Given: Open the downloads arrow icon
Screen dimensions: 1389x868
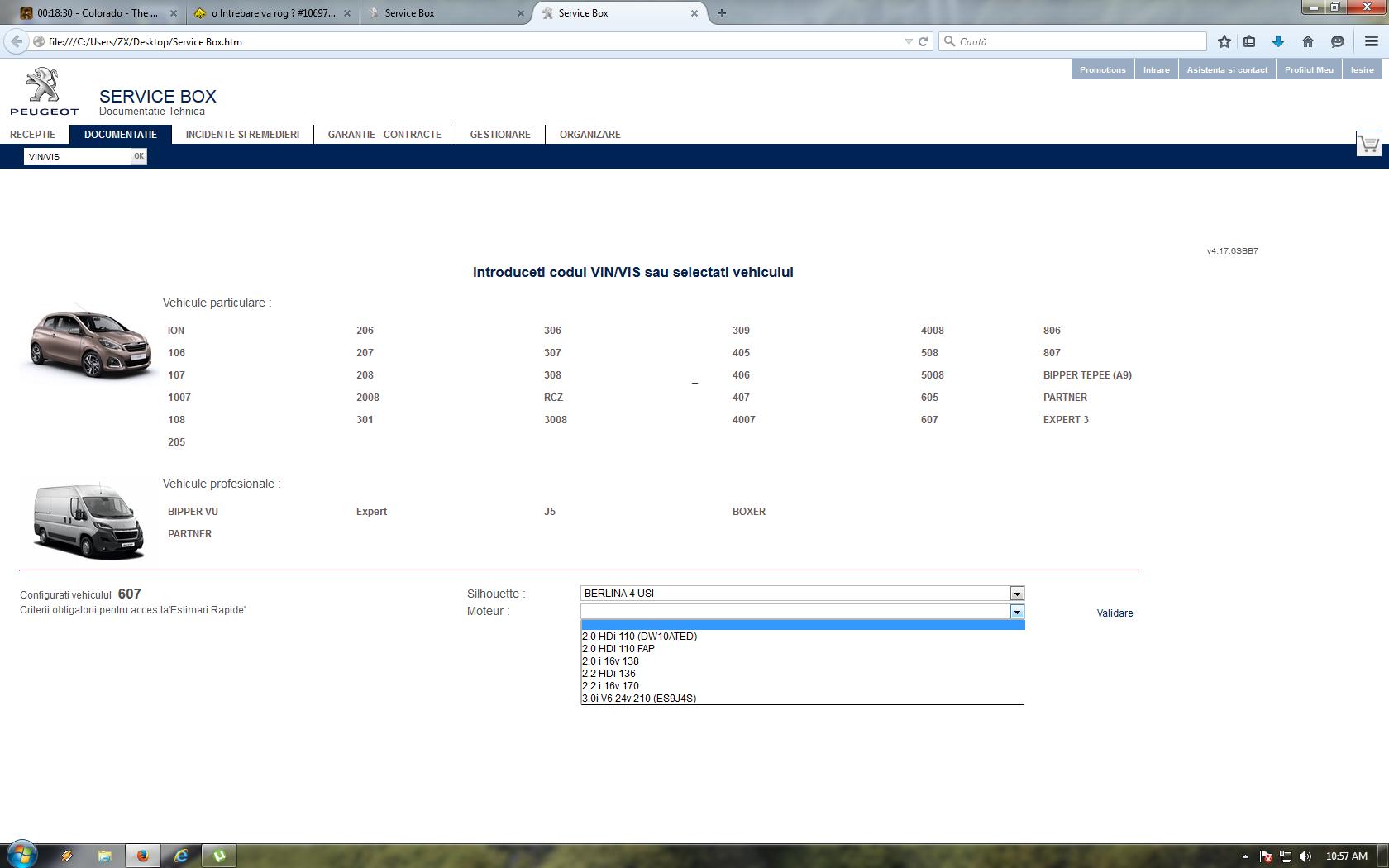Looking at the screenshot, I should (1277, 41).
